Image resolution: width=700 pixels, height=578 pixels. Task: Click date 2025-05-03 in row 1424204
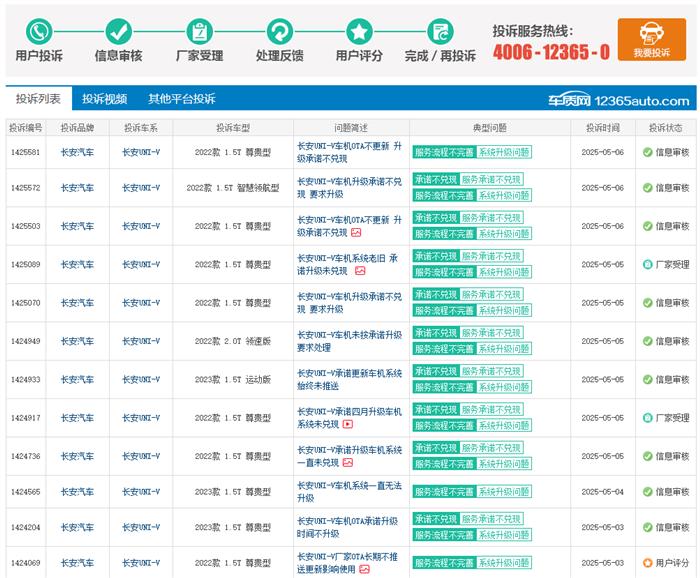[603, 527]
